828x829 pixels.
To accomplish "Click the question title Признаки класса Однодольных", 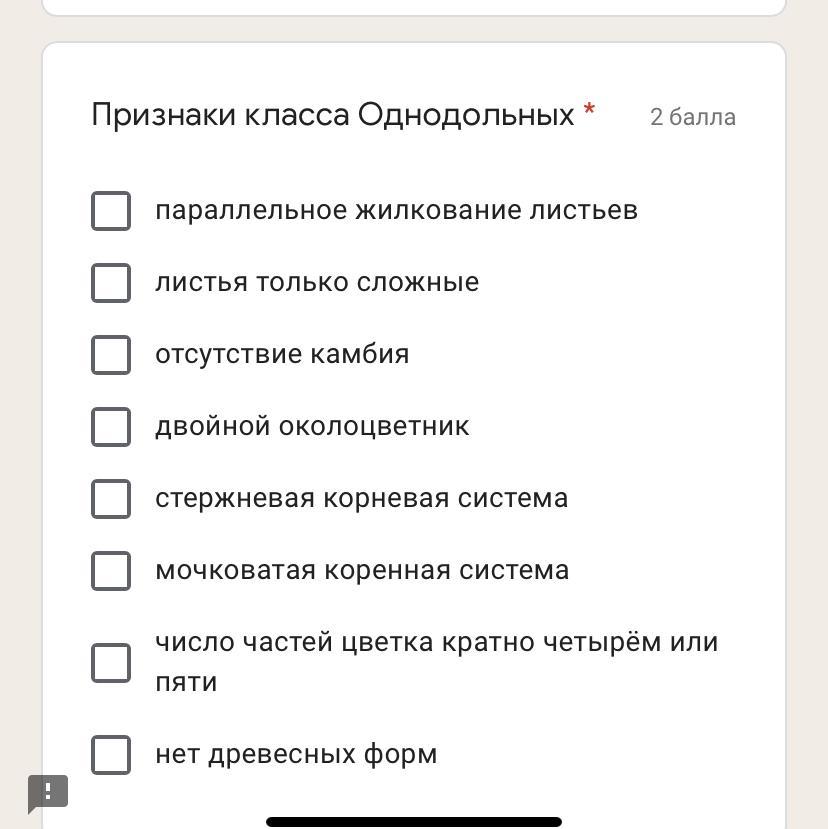I will point(333,115).
